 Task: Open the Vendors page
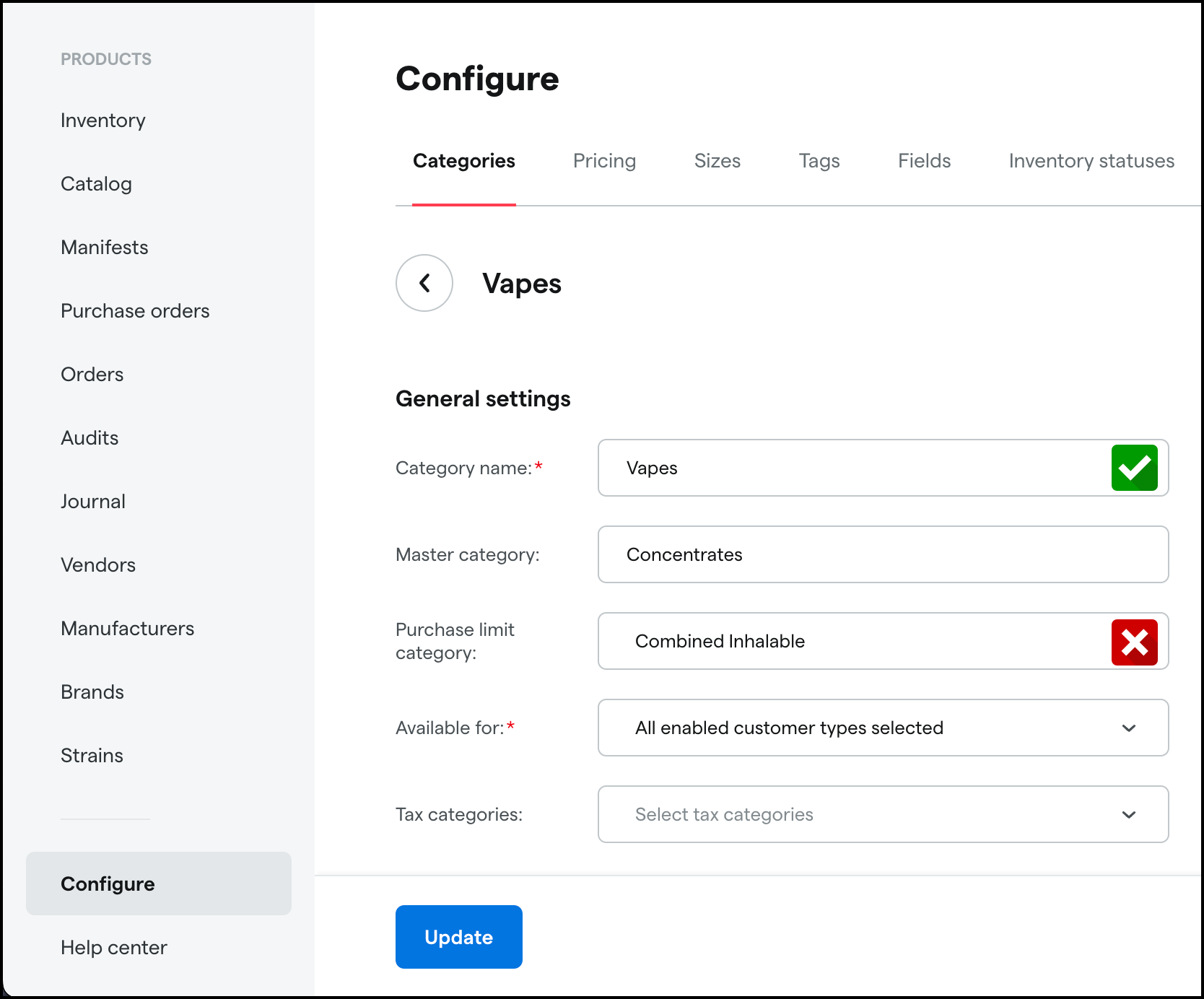coord(98,564)
